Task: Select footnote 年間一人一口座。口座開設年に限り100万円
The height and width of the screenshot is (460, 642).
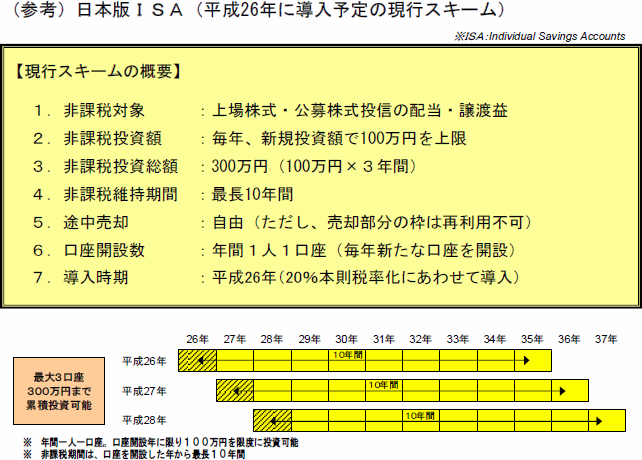Action: [170, 442]
